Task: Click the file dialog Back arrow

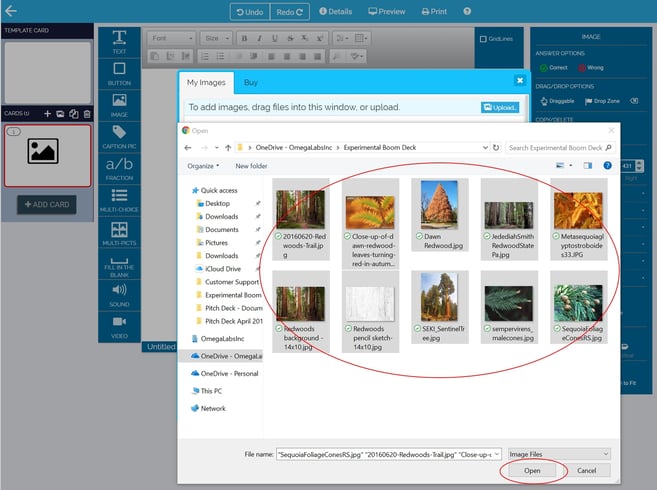Action: pyautogui.click(x=188, y=148)
